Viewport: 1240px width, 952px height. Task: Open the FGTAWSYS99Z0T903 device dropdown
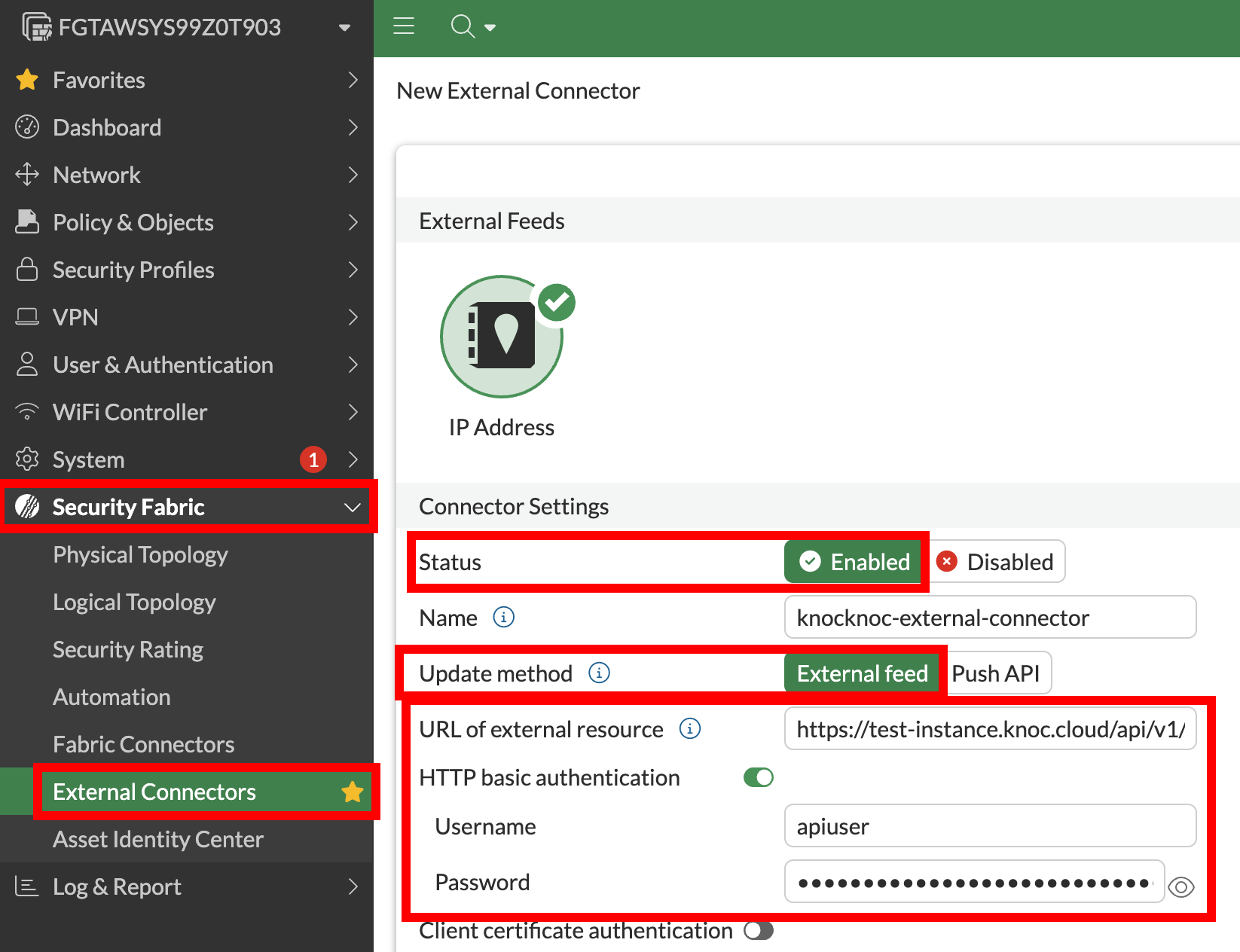(344, 27)
